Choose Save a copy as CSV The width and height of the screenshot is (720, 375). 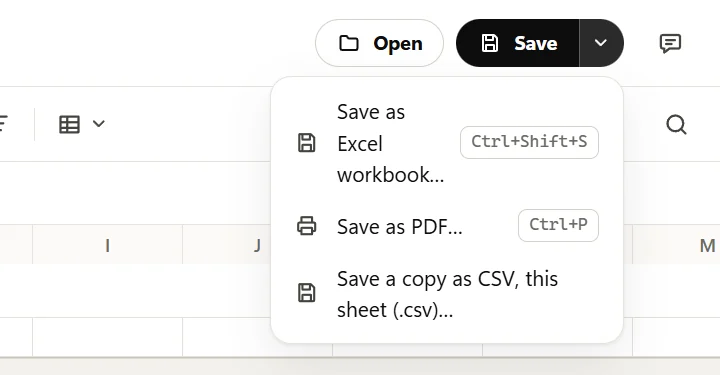click(x=447, y=294)
